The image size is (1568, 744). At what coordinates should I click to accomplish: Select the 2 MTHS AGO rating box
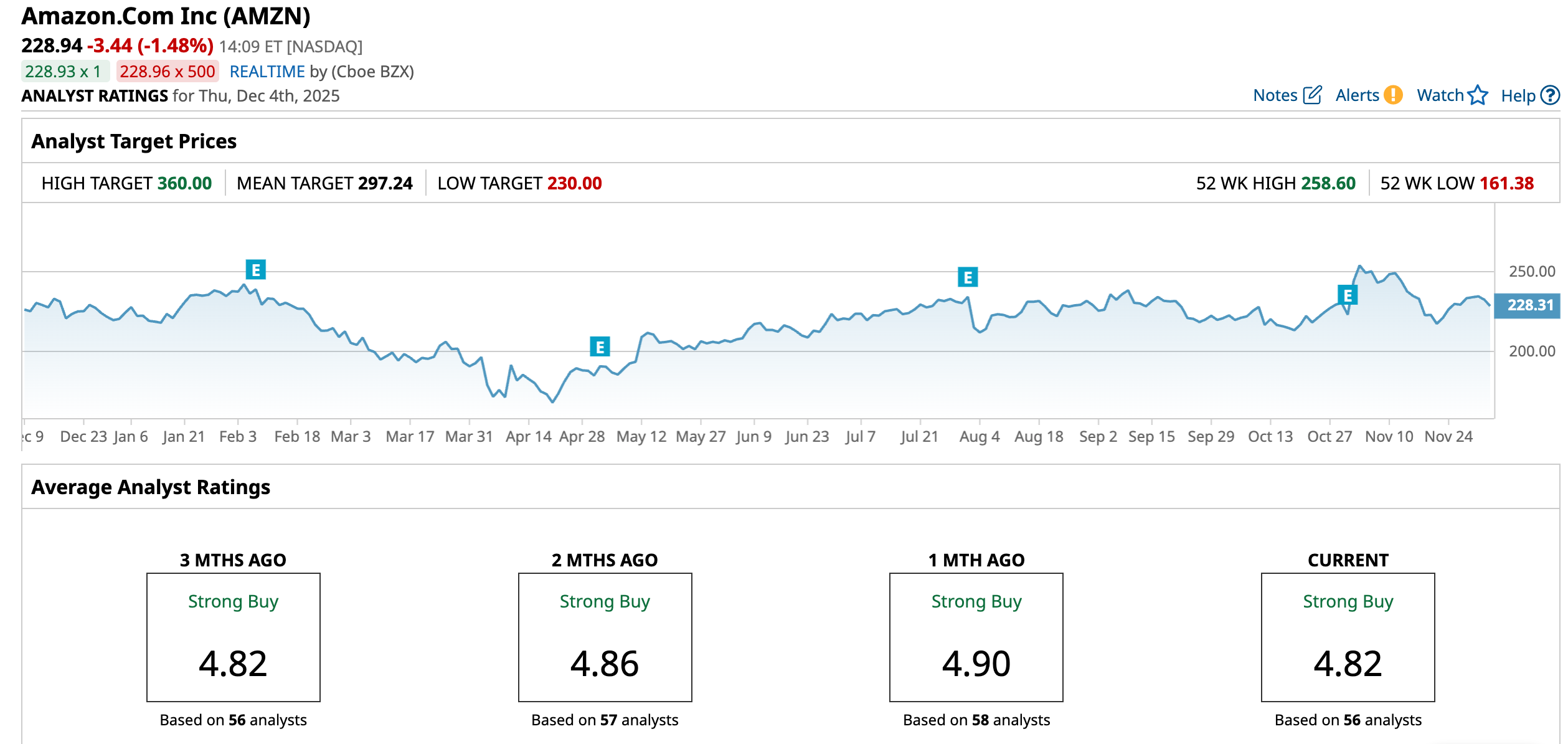(x=605, y=637)
